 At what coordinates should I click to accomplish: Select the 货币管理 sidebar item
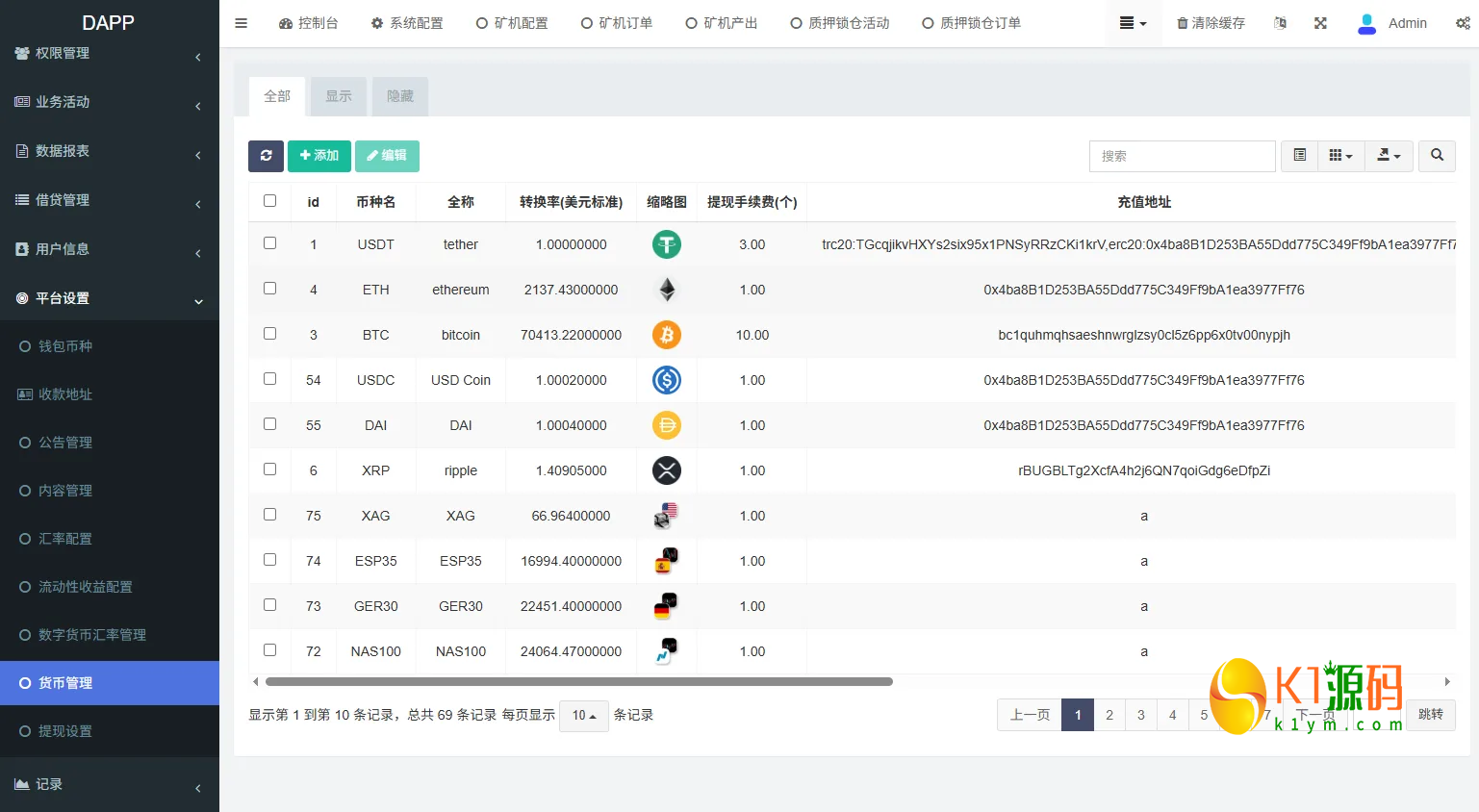[x=110, y=683]
